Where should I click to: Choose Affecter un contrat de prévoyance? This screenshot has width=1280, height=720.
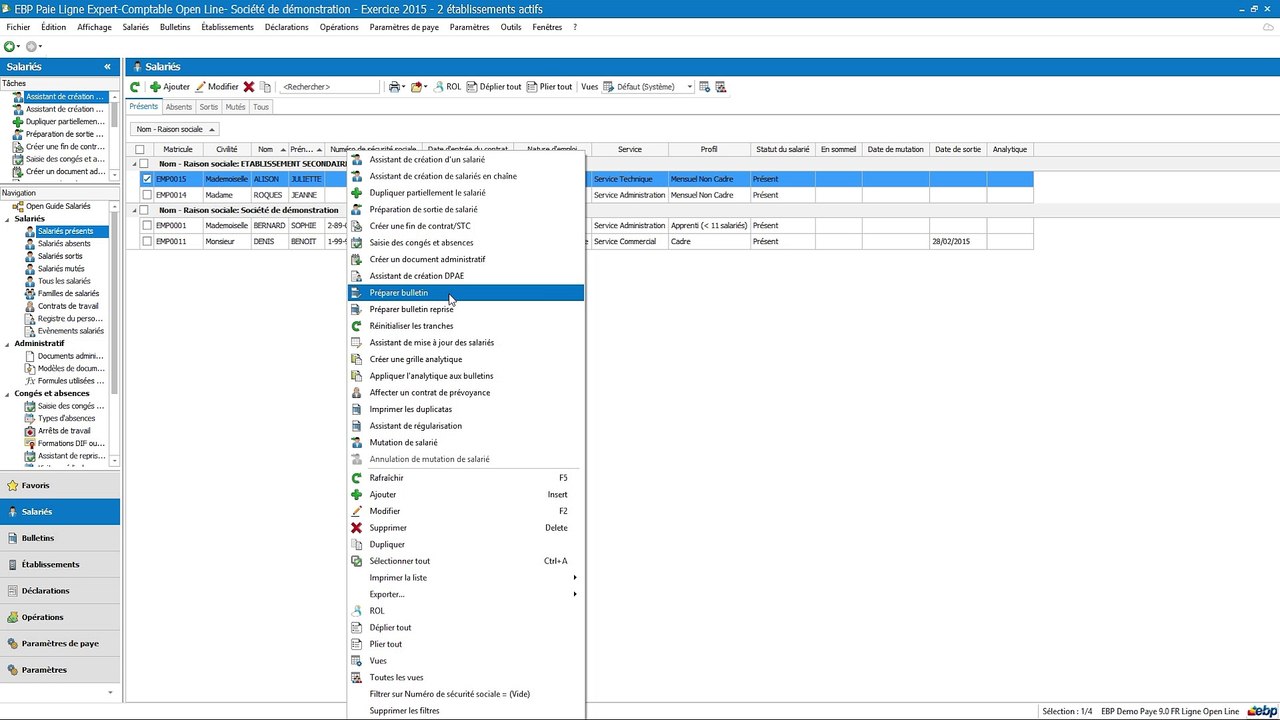(465, 393)
